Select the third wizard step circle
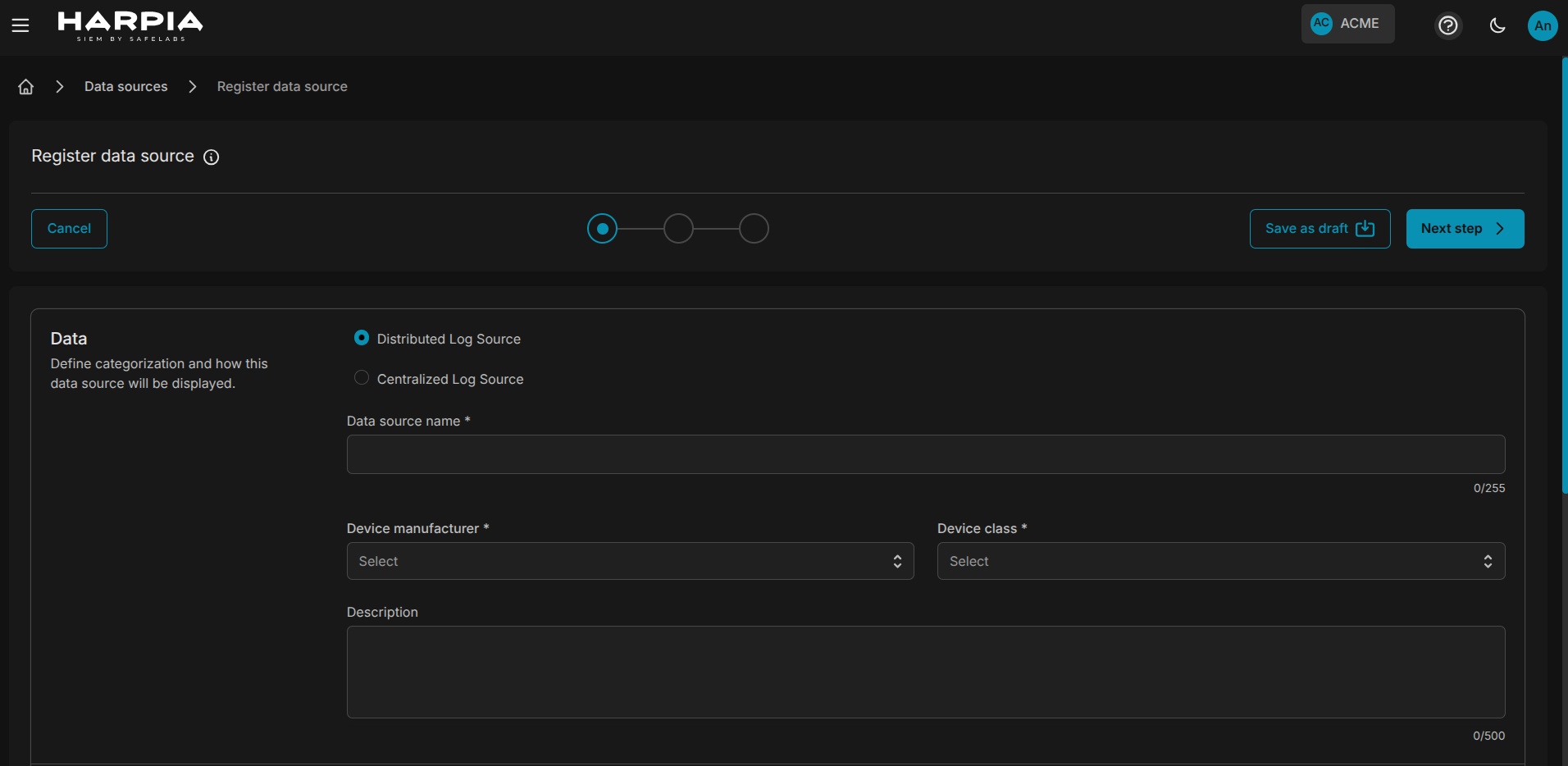Image resolution: width=1568 pixels, height=766 pixels. click(x=754, y=229)
